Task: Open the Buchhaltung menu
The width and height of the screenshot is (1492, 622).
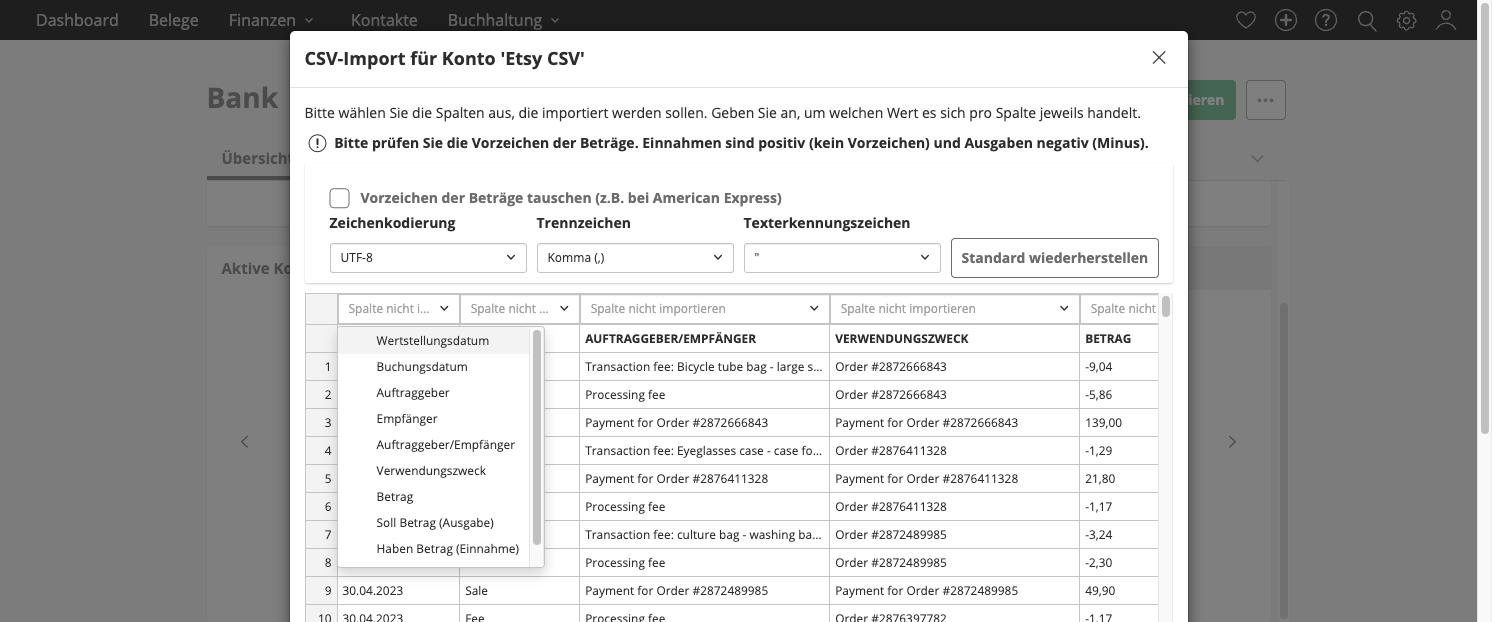Action: point(504,20)
